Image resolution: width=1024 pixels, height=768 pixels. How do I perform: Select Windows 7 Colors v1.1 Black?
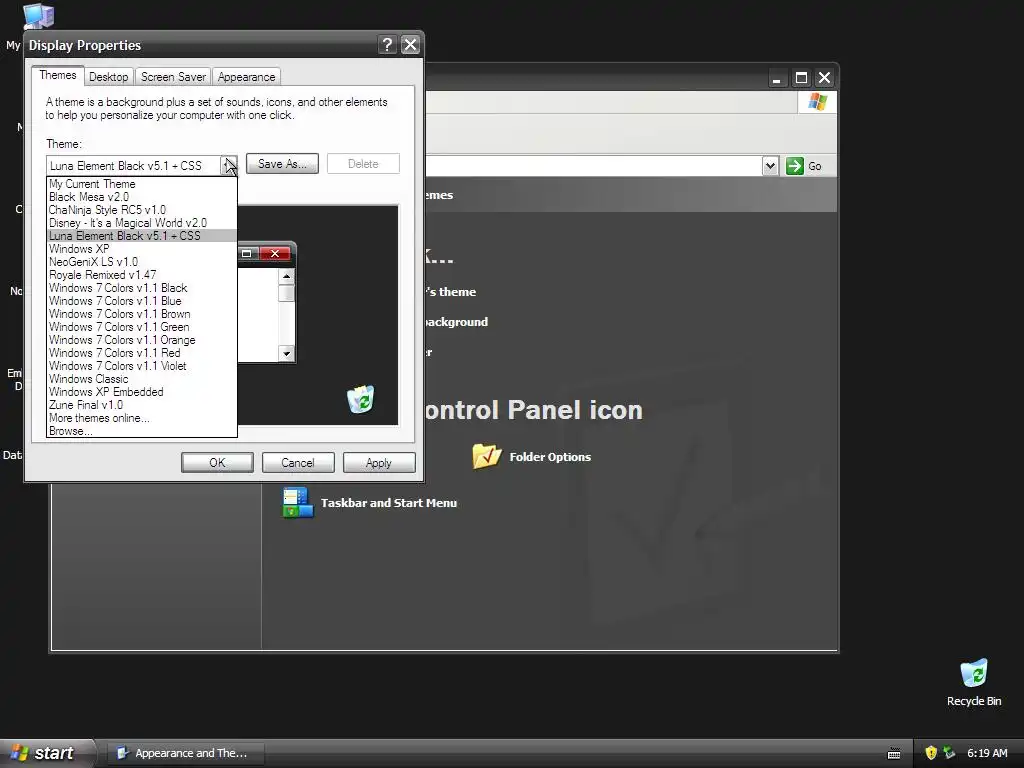[x=142, y=288]
